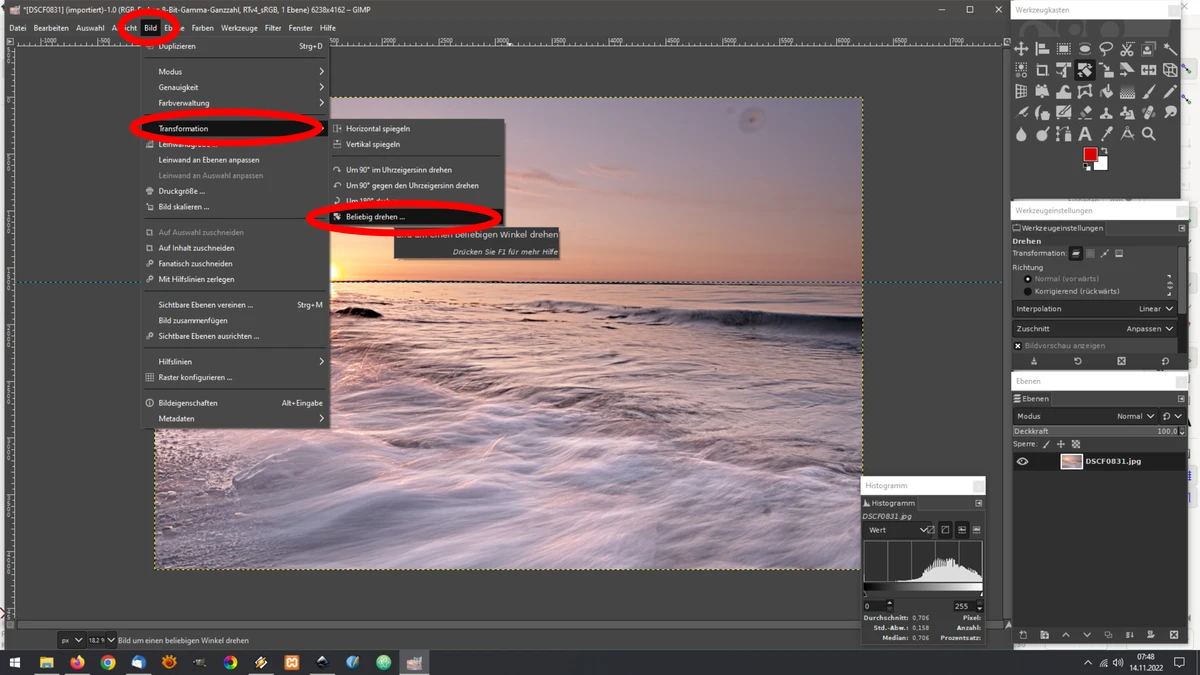The width and height of the screenshot is (1200, 675).
Task: Activate the Zoom magnifier tool
Action: click(1148, 133)
